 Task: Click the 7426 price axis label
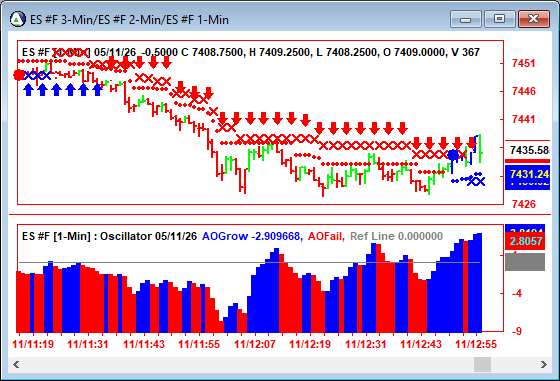coord(523,204)
